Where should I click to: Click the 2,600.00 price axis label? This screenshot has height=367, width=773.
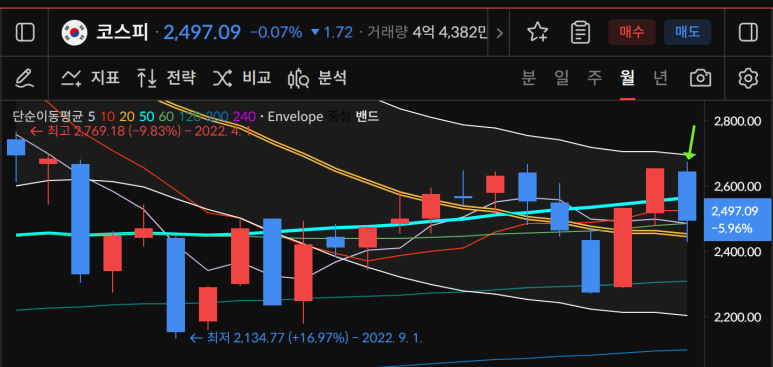point(738,186)
